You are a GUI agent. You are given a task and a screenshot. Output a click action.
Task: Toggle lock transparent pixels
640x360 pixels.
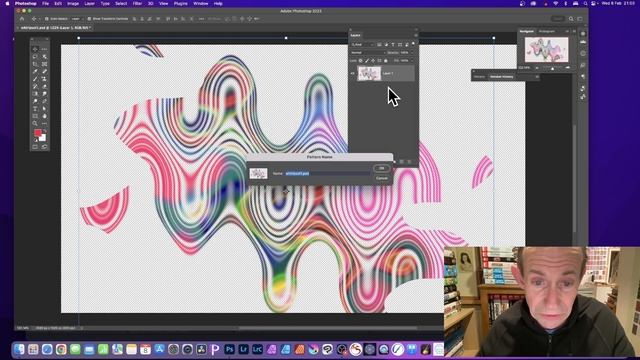tap(360, 61)
